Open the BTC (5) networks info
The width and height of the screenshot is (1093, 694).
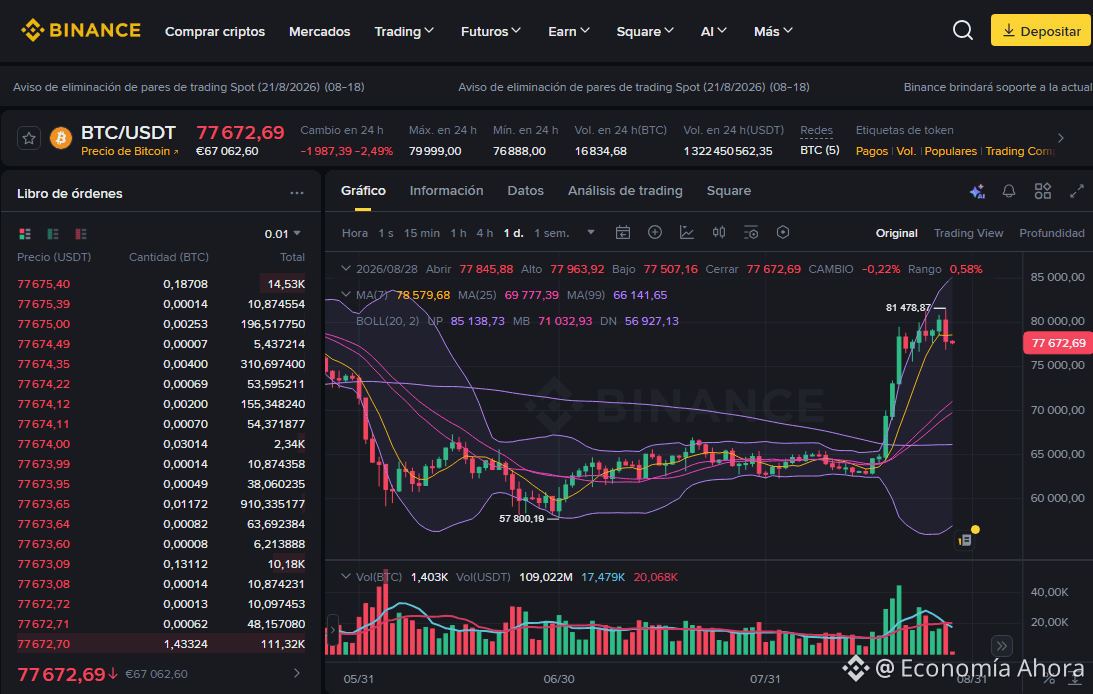pos(819,151)
